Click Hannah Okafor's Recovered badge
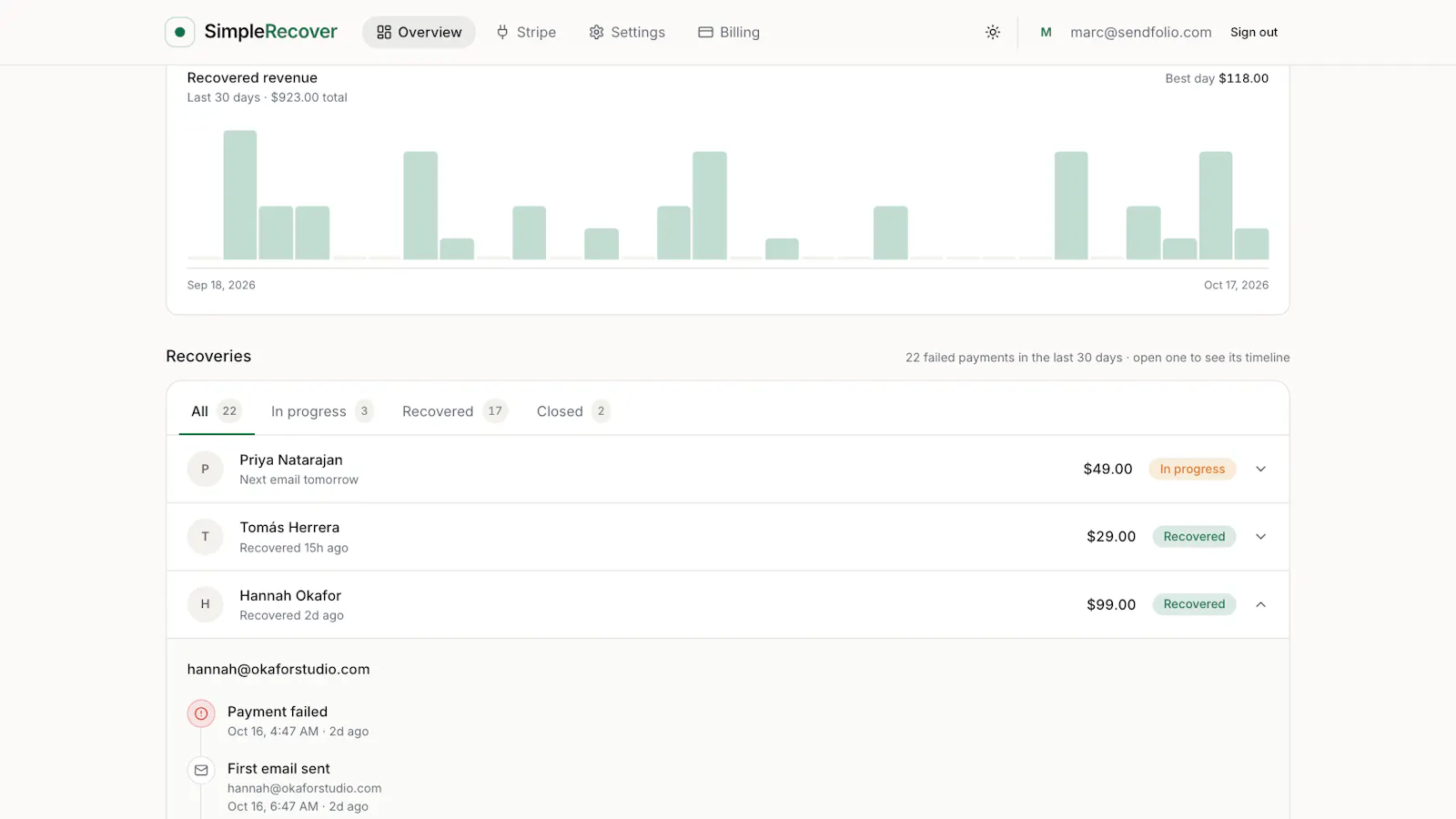 pos(1194,604)
